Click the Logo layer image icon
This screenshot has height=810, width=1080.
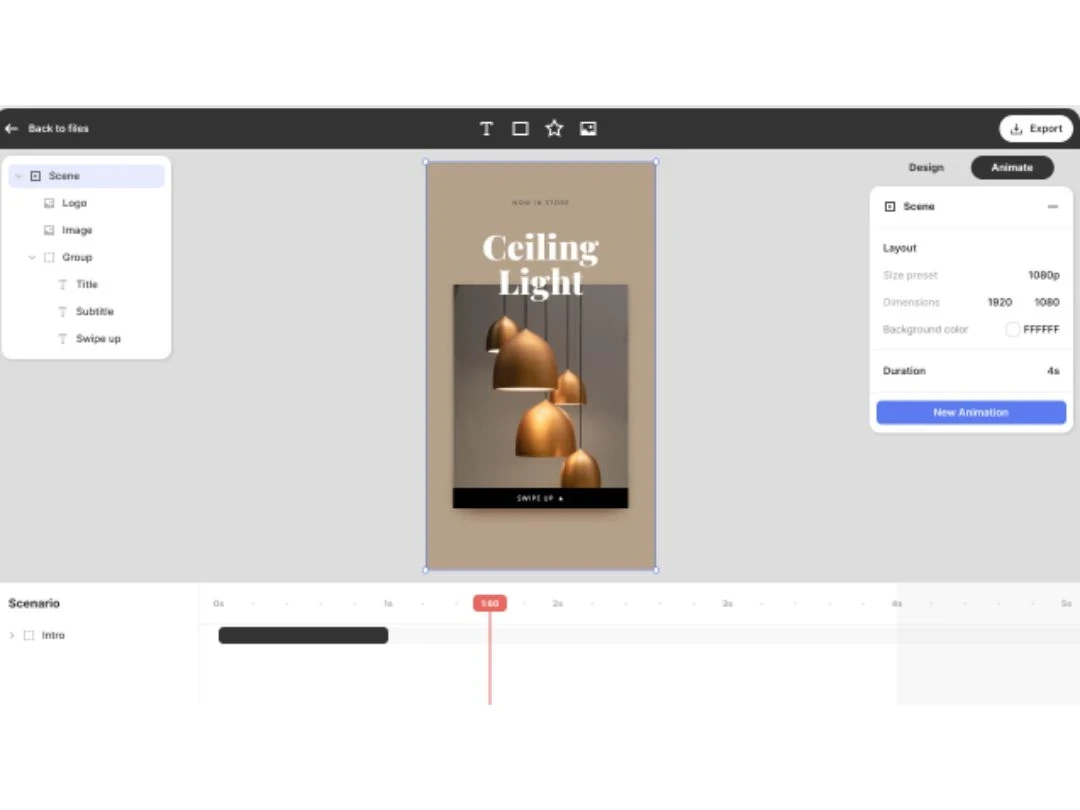click(x=49, y=203)
